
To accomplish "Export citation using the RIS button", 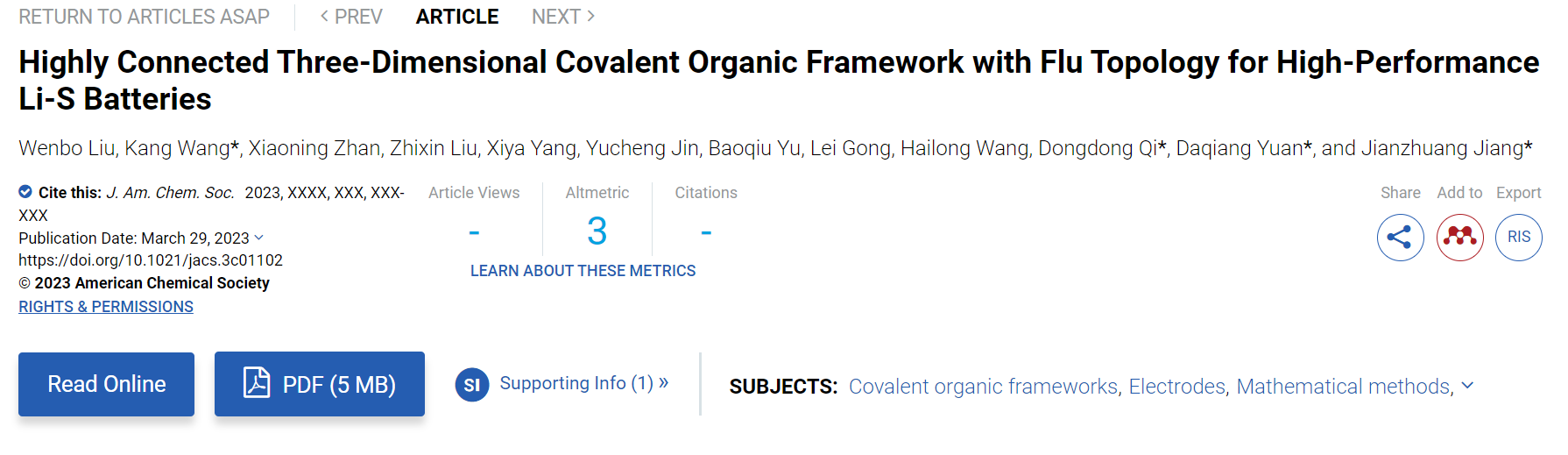I will click(x=1518, y=238).
